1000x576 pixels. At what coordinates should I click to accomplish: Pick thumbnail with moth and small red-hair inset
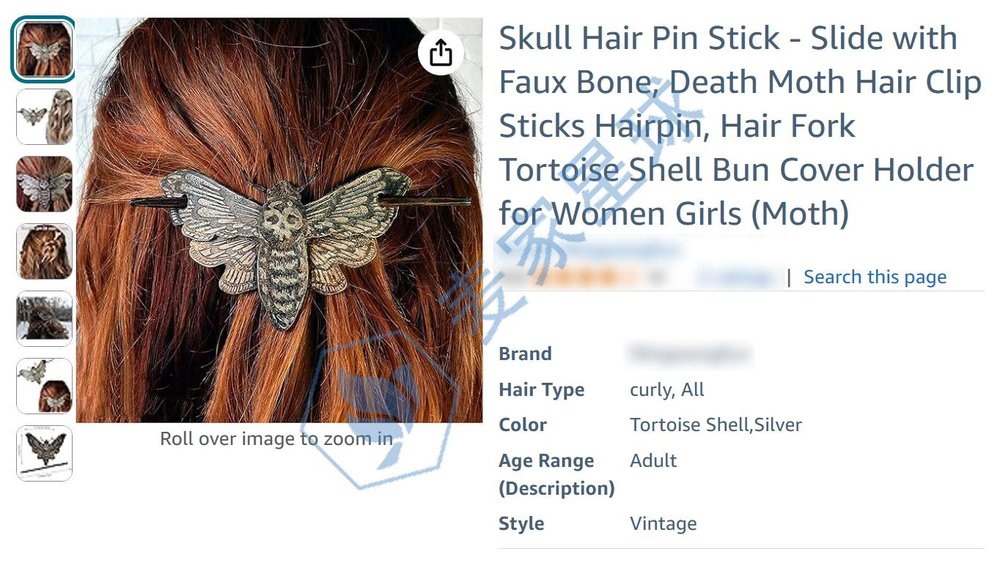point(44,386)
